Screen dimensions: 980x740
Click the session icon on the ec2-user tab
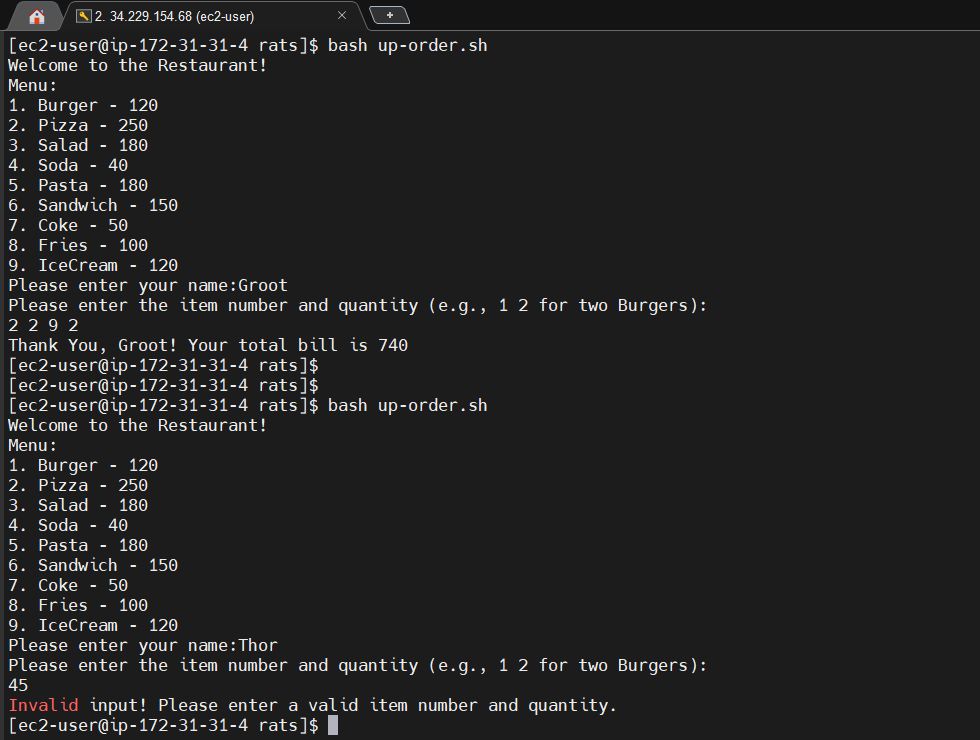pos(83,16)
